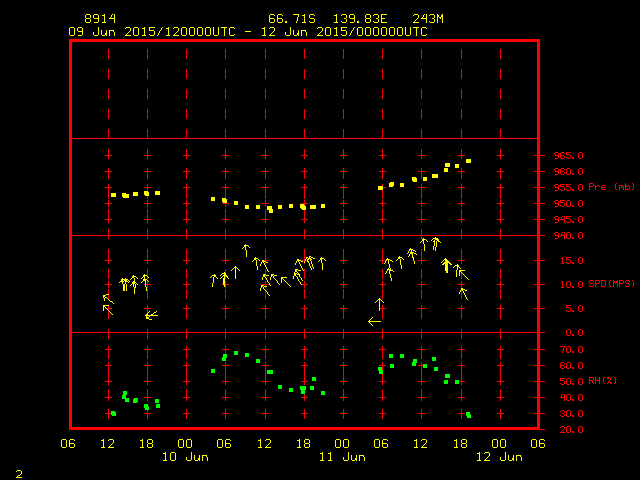The image size is (640, 480).
Task: Click the pressure axis value "965.0"
Action: click(x=569, y=156)
